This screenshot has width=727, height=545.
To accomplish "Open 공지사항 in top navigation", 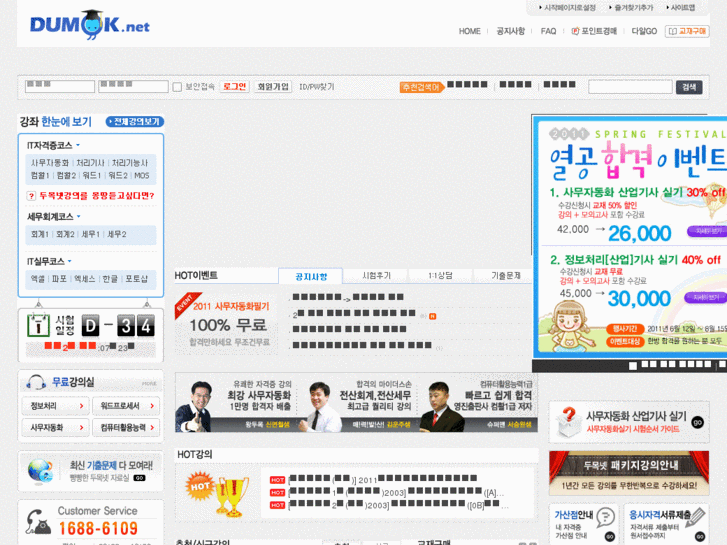I will 510,31.
